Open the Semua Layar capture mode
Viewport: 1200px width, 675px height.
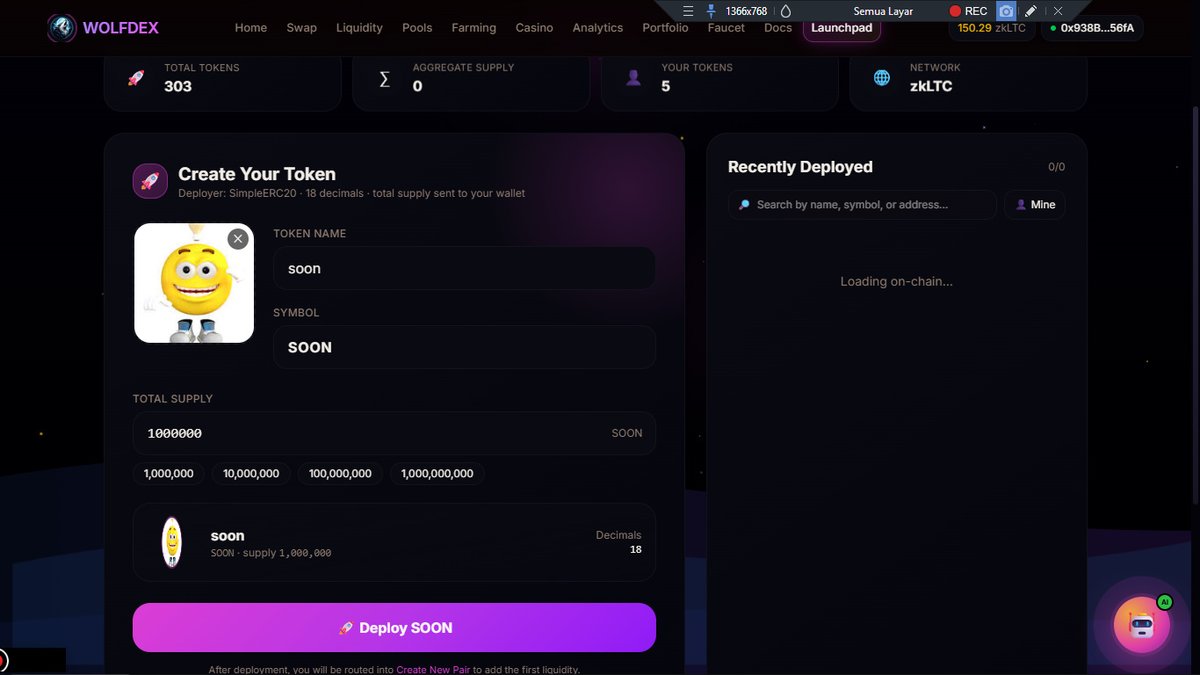(883, 11)
